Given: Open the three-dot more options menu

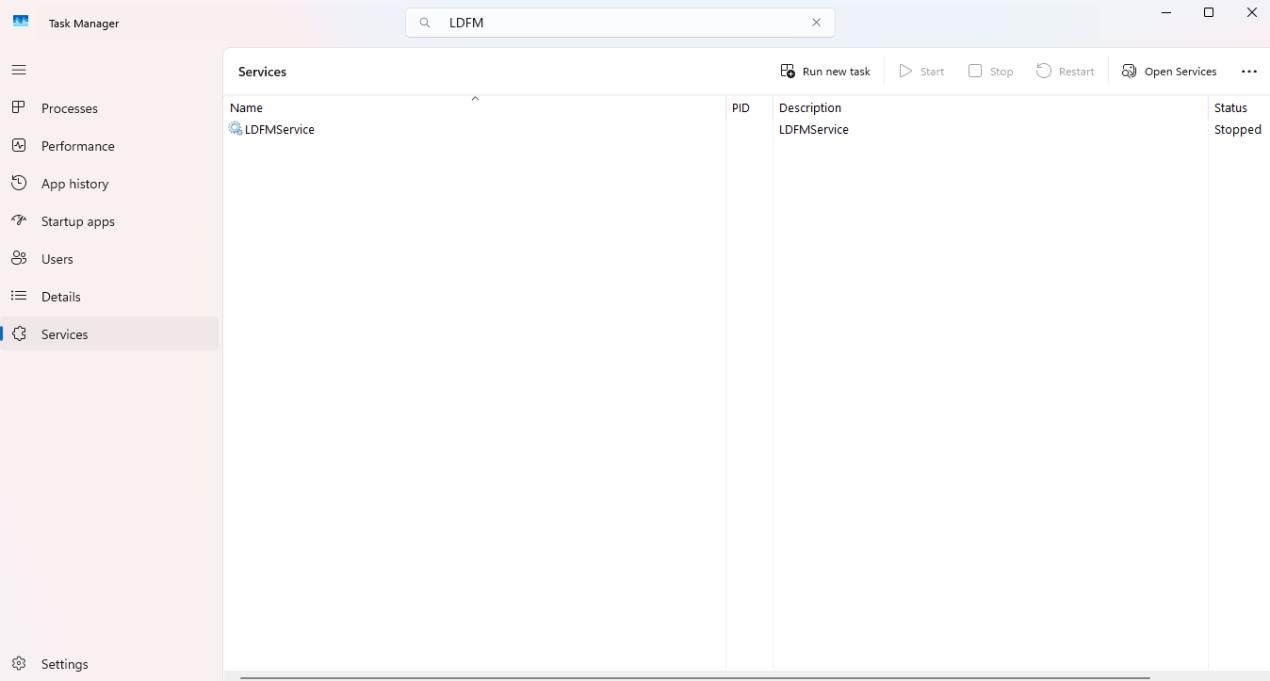Looking at the screenshot, I should 1248,72.
